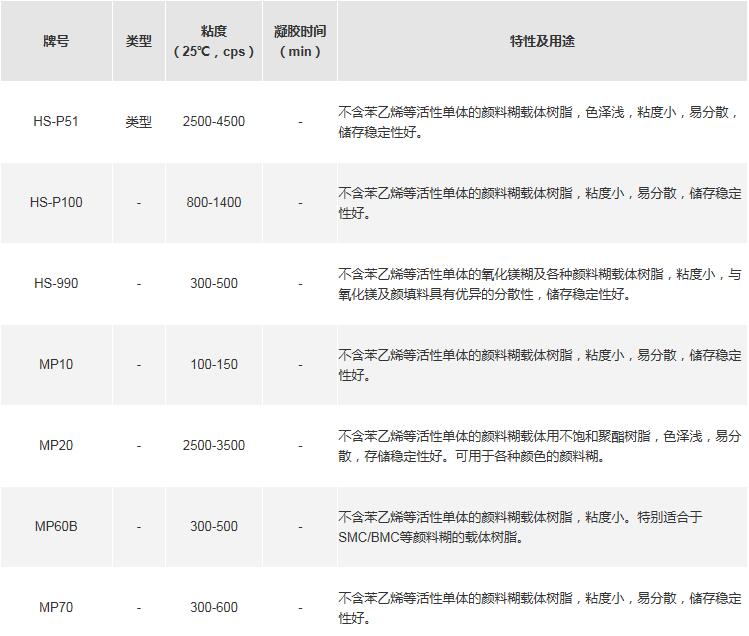This screenshot has width=749, height=636.
Task: Select the MP60B product cell
Action: tap(56, 527)
